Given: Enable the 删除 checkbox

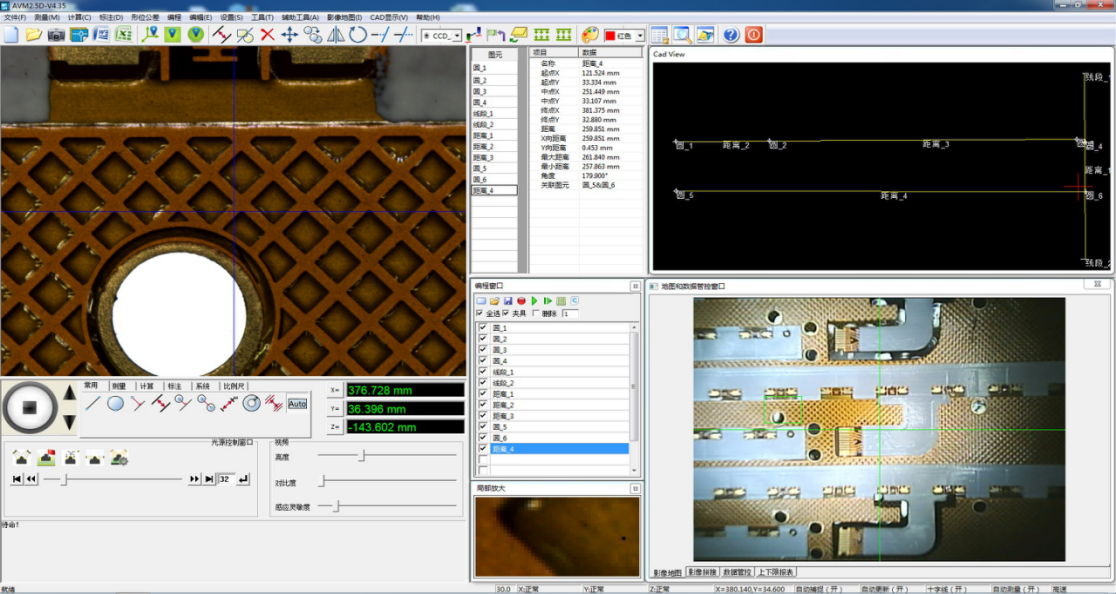Looking at the screenshot, I should [x=537, y=314].
